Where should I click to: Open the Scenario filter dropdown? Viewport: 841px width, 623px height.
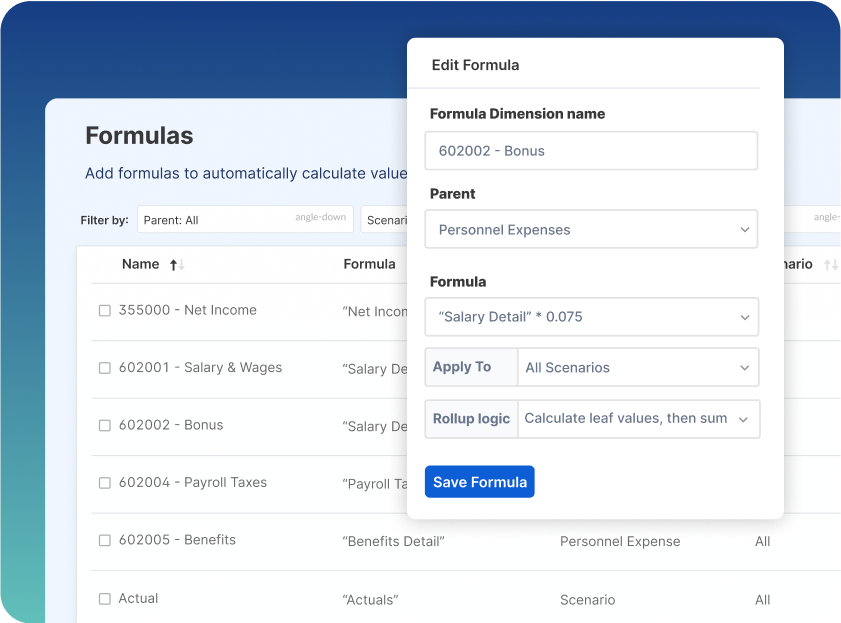tap(384, 220)
